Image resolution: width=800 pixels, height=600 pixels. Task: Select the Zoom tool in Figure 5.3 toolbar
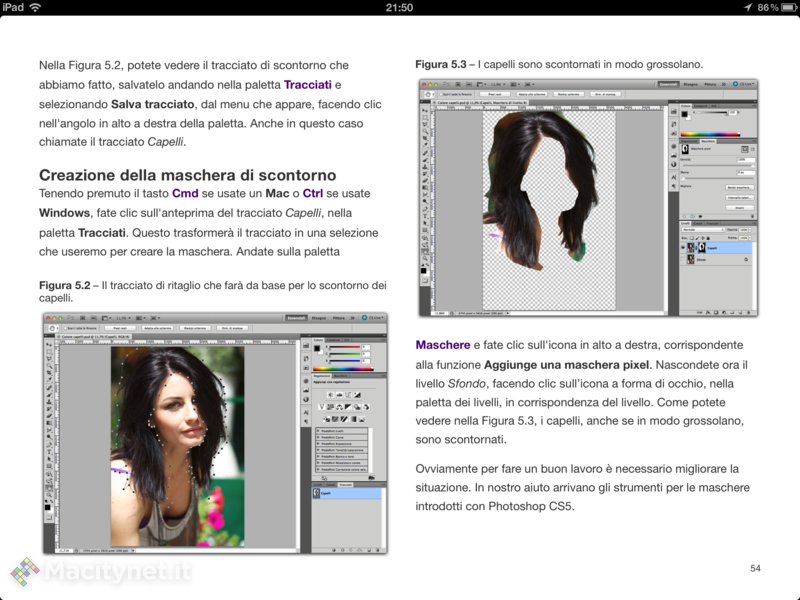(x=425, y=258)
